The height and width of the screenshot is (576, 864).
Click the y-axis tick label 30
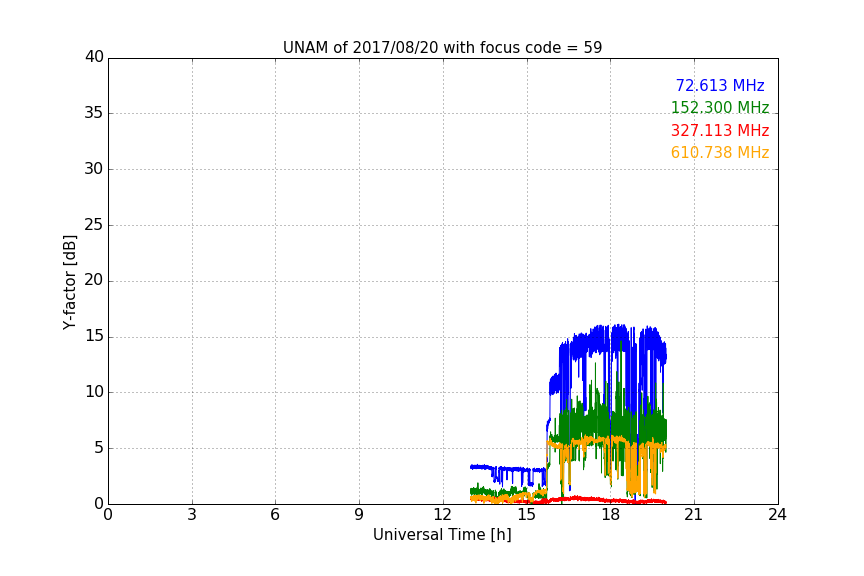[94, 169]
